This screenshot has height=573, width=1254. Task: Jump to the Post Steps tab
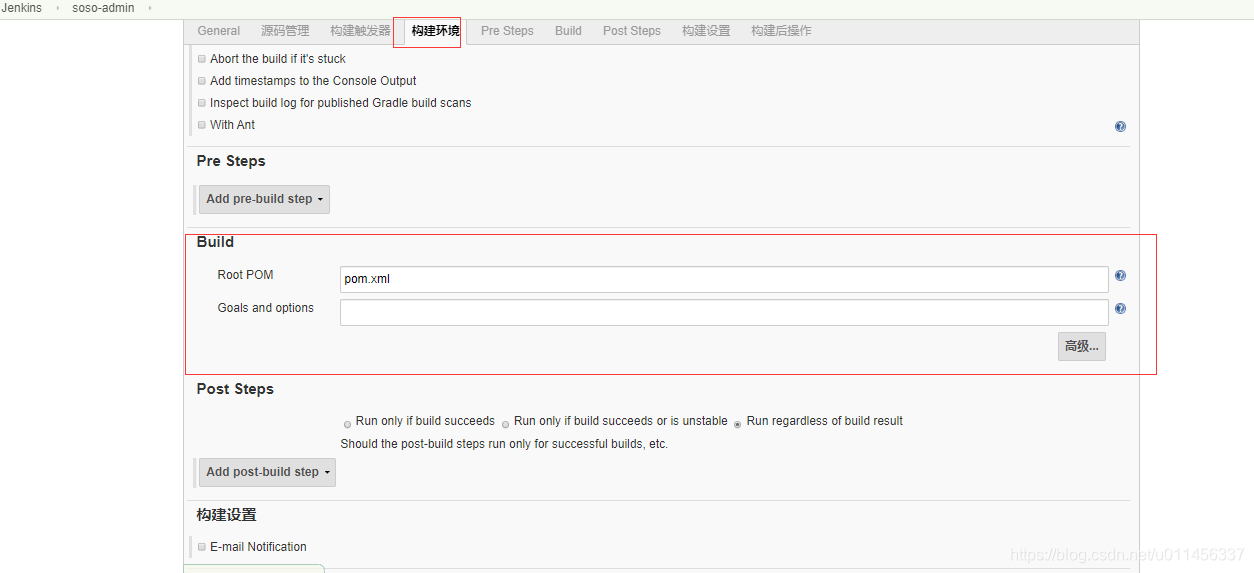pos(632,31)
